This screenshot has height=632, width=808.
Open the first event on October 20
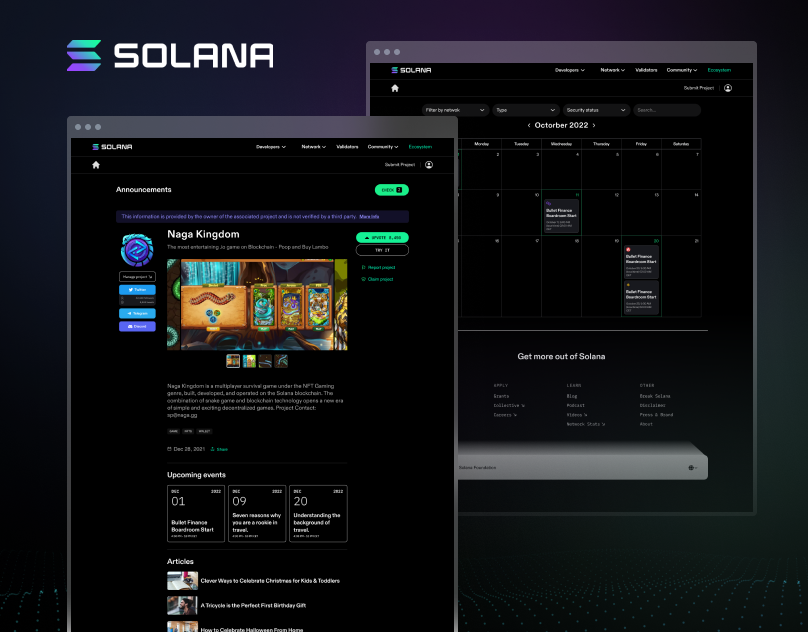click(641, 262)
